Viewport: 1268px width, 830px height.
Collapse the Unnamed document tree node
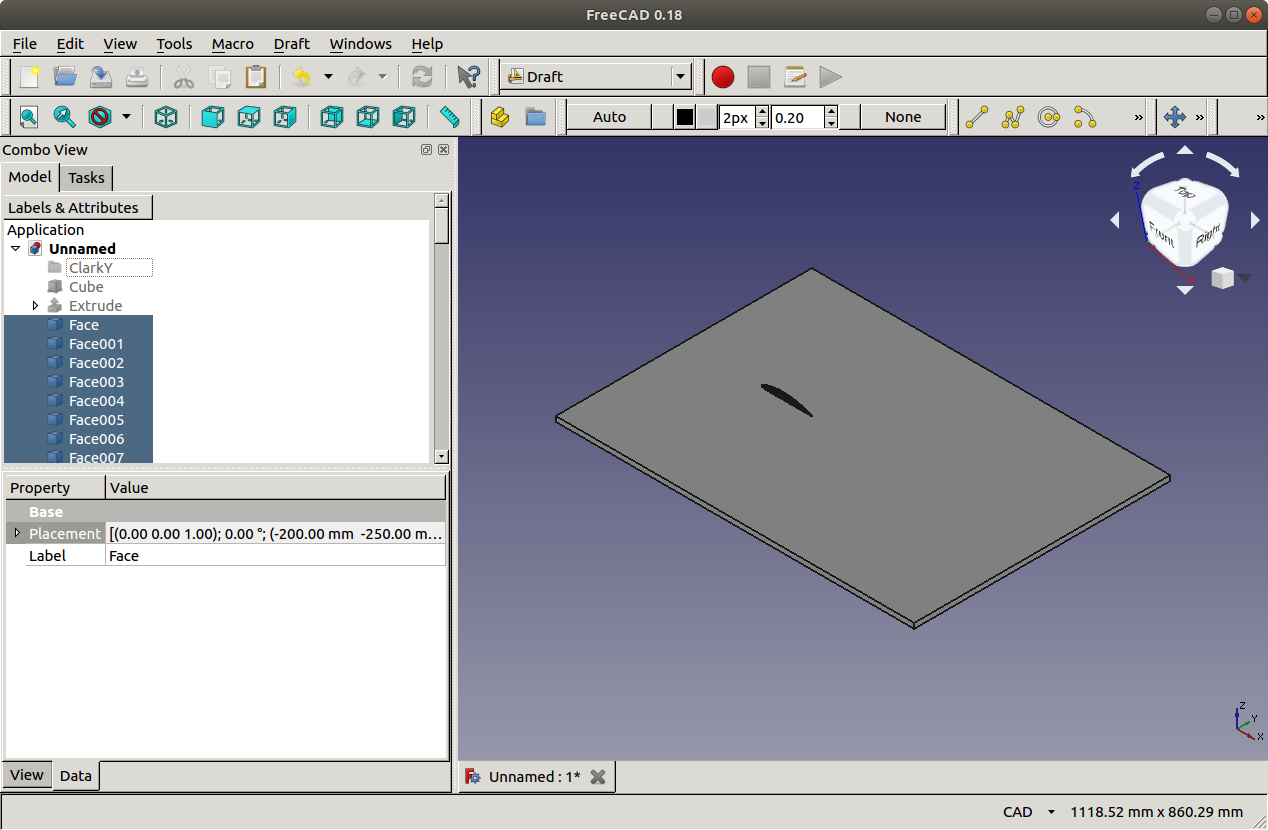pos(15,249)
